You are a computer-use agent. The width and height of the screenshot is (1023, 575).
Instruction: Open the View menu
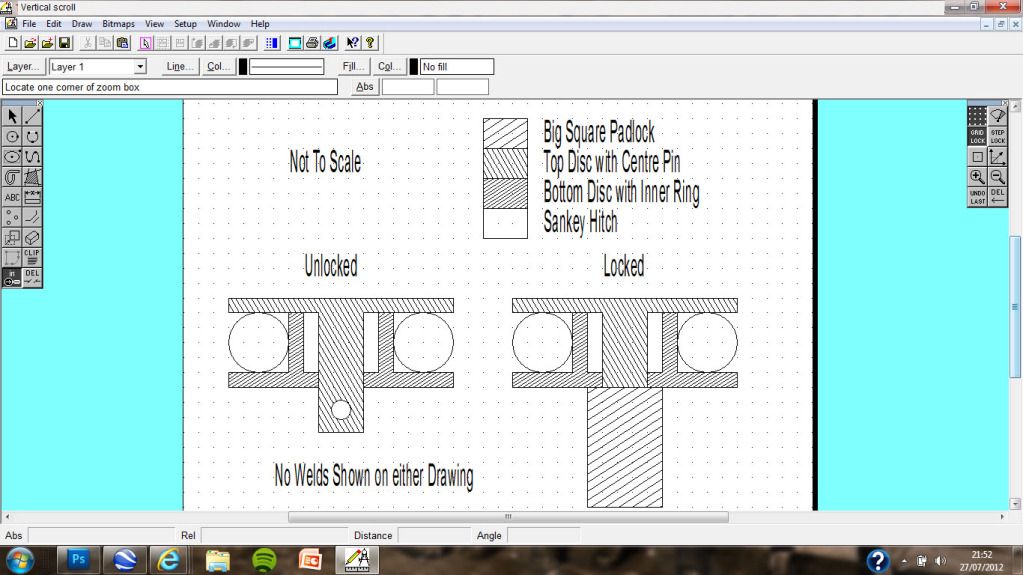[x=154, y=23]
